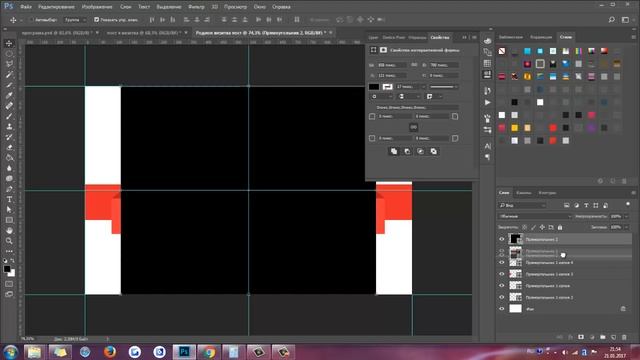The height and width of the screenshot is (360, 640).
Task: Toggle layer filtering switch in Layers panel
Action: point(628,204)
